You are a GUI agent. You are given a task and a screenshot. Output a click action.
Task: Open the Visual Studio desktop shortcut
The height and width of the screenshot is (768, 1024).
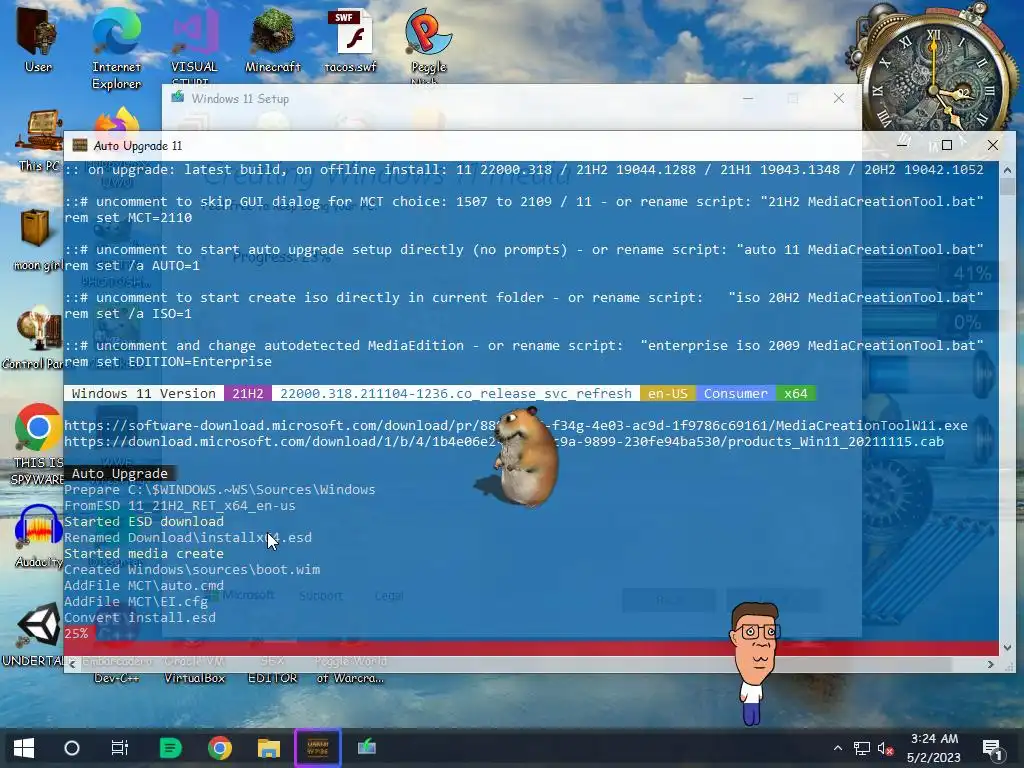(194, 44)
